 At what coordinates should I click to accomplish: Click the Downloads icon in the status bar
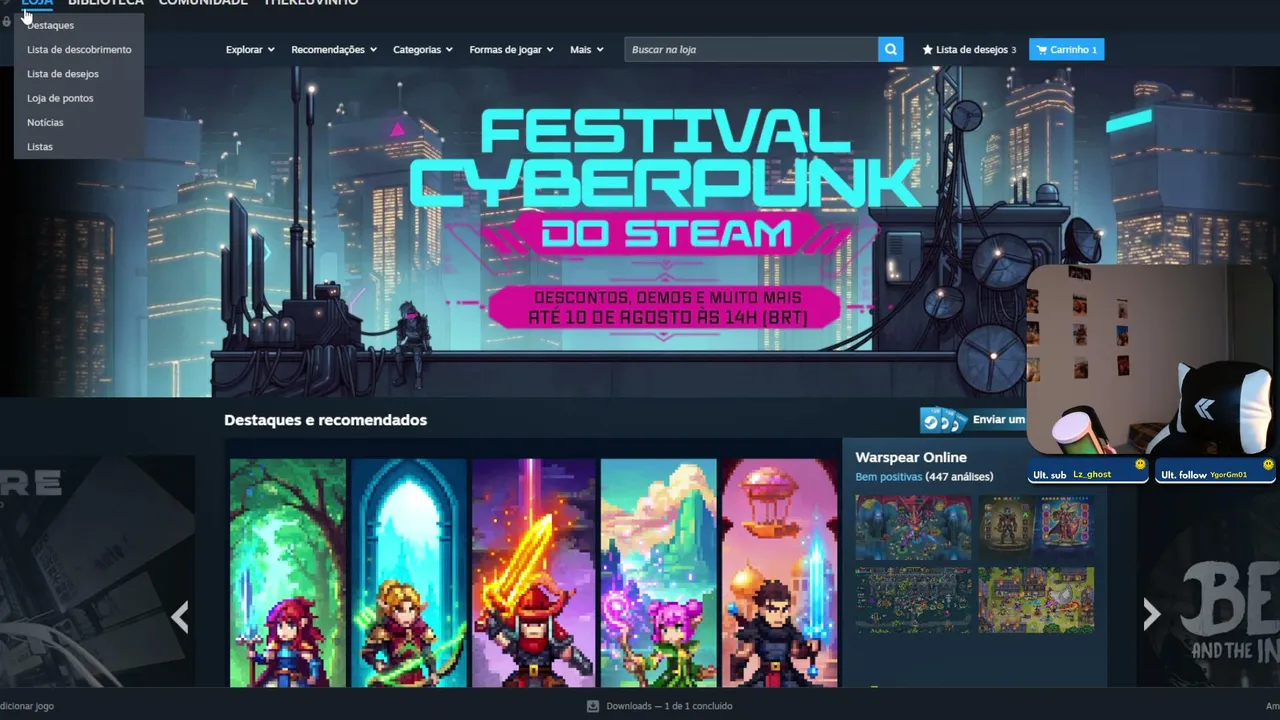click(x=592, y=706)
